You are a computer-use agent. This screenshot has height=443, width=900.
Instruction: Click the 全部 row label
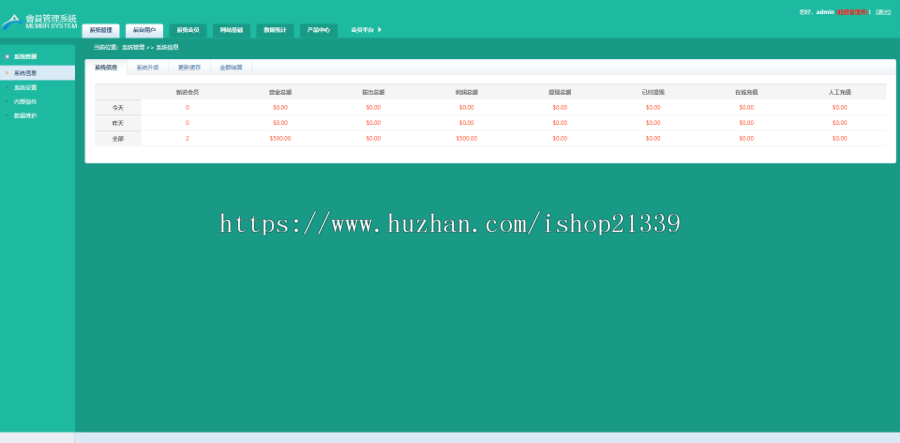point(118,138)
